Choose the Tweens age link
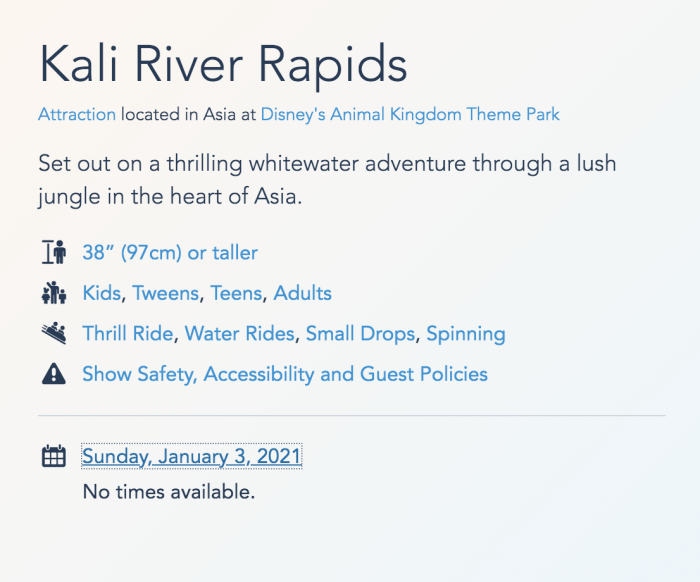Screen dimensions: 700x582 coord(166,293)
